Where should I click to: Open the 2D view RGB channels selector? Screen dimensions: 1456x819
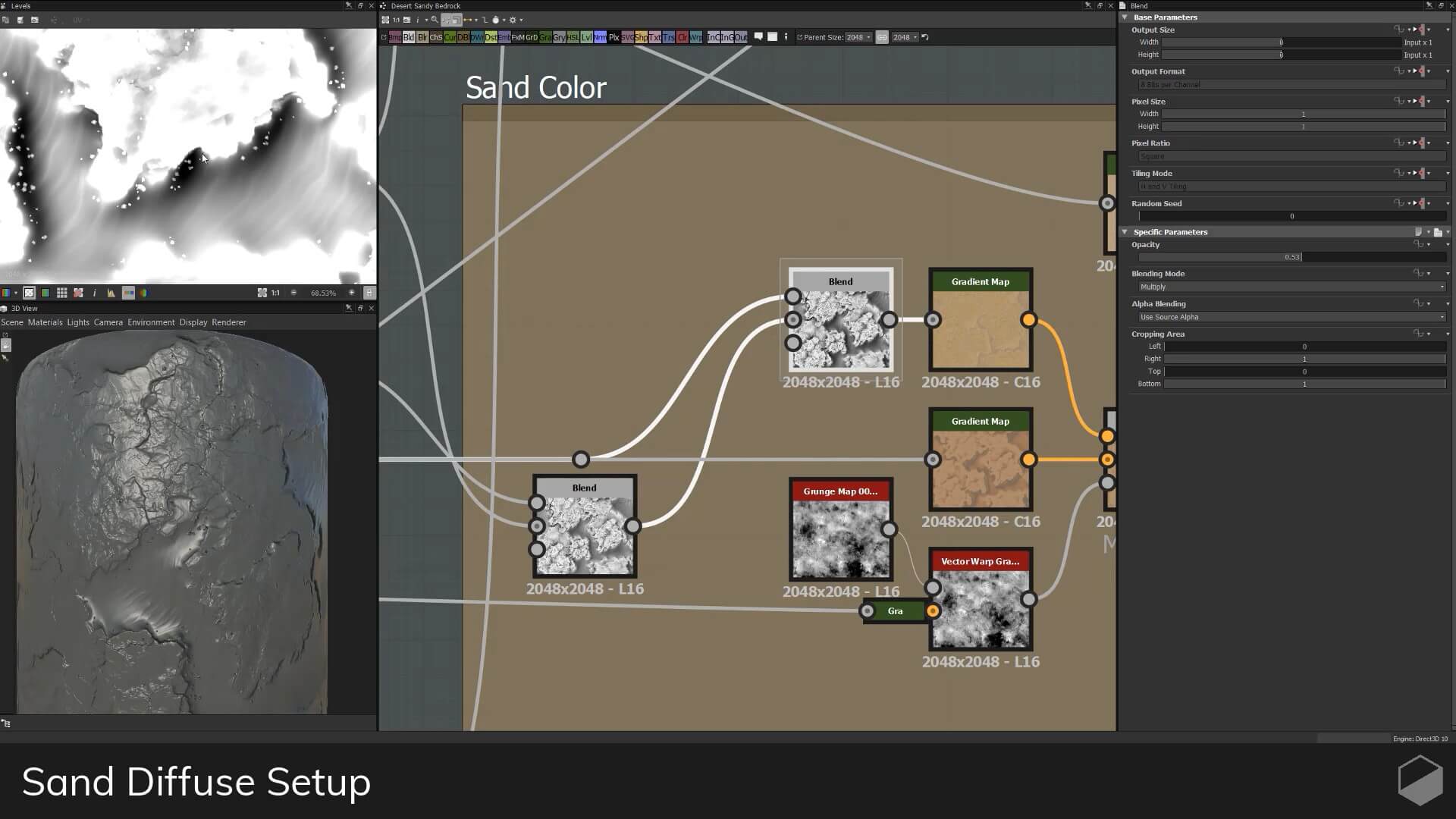tap(9, 293)
